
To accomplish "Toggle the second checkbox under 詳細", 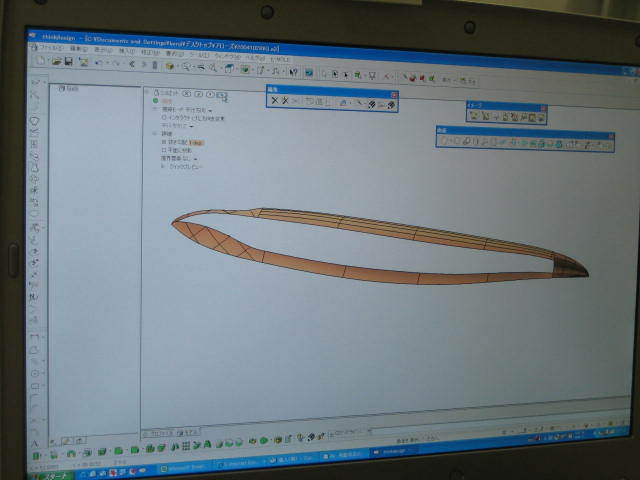I will pos(164,150).
